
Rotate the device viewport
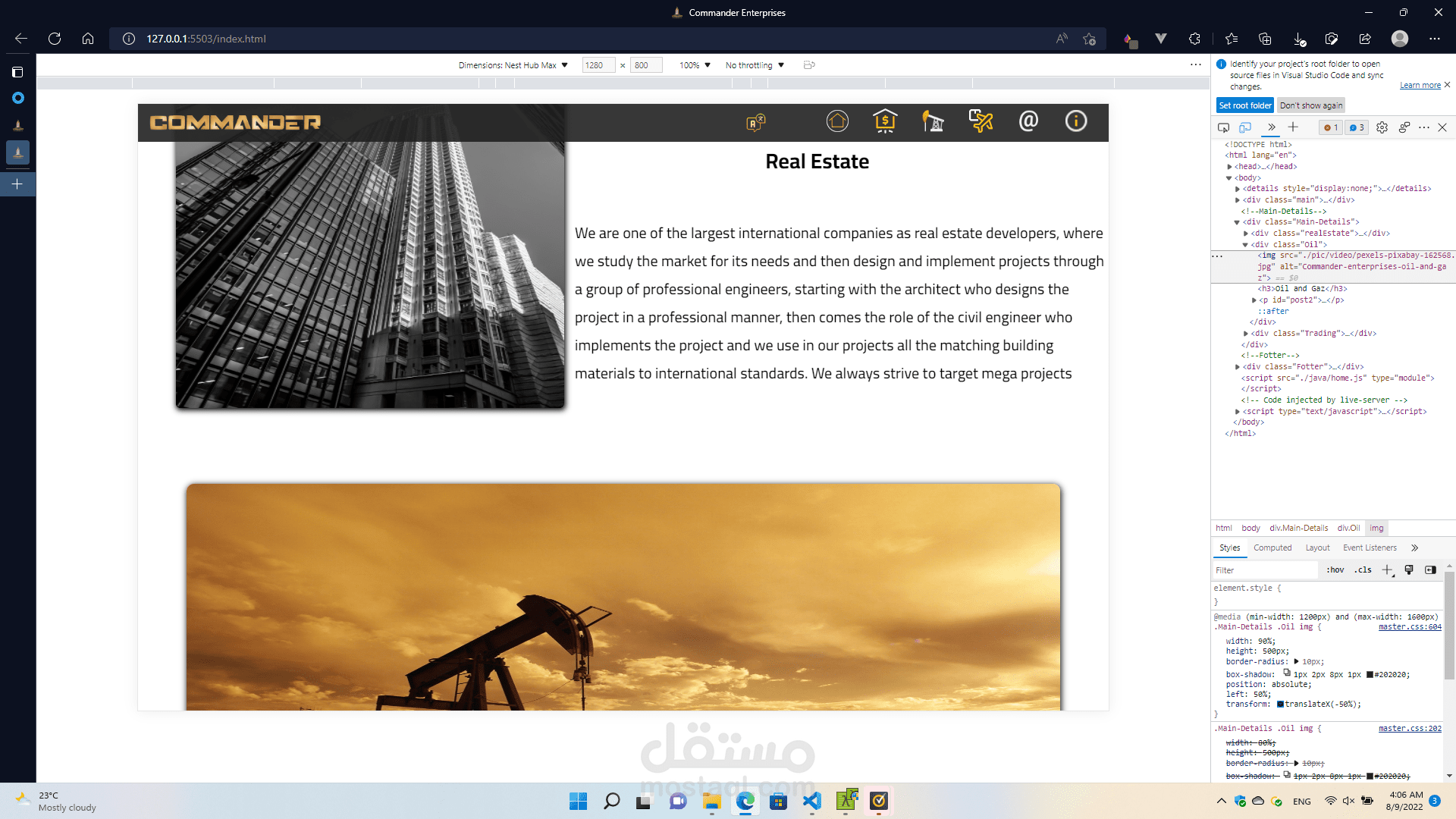pyautogui.click(x=809, y=65)
